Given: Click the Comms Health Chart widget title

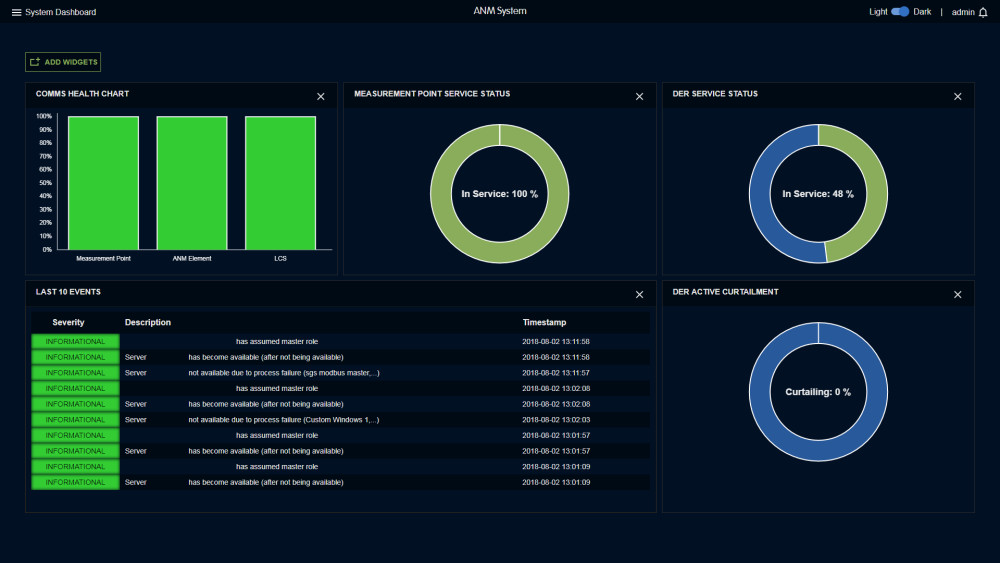Looking at the screenshot, I should click(x=82, y=94).
